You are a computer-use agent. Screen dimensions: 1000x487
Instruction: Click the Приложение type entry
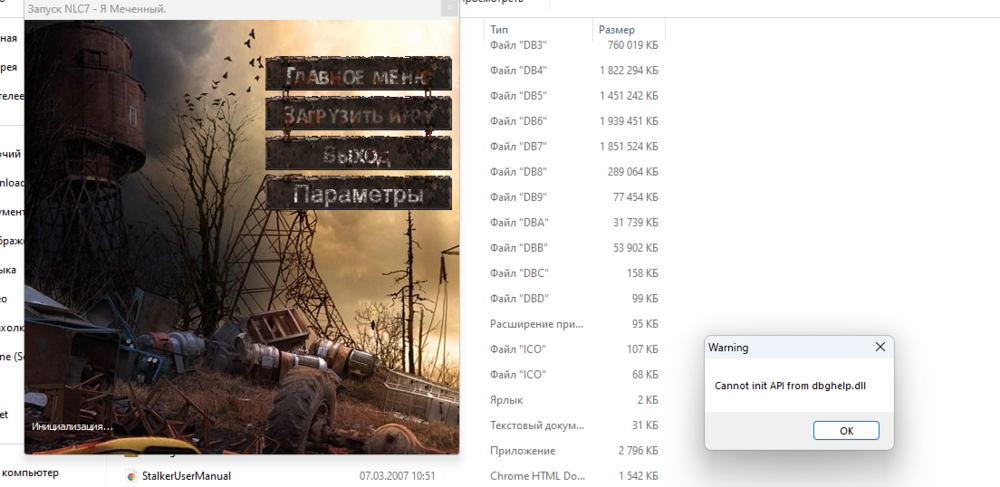[x=522, y=451]
